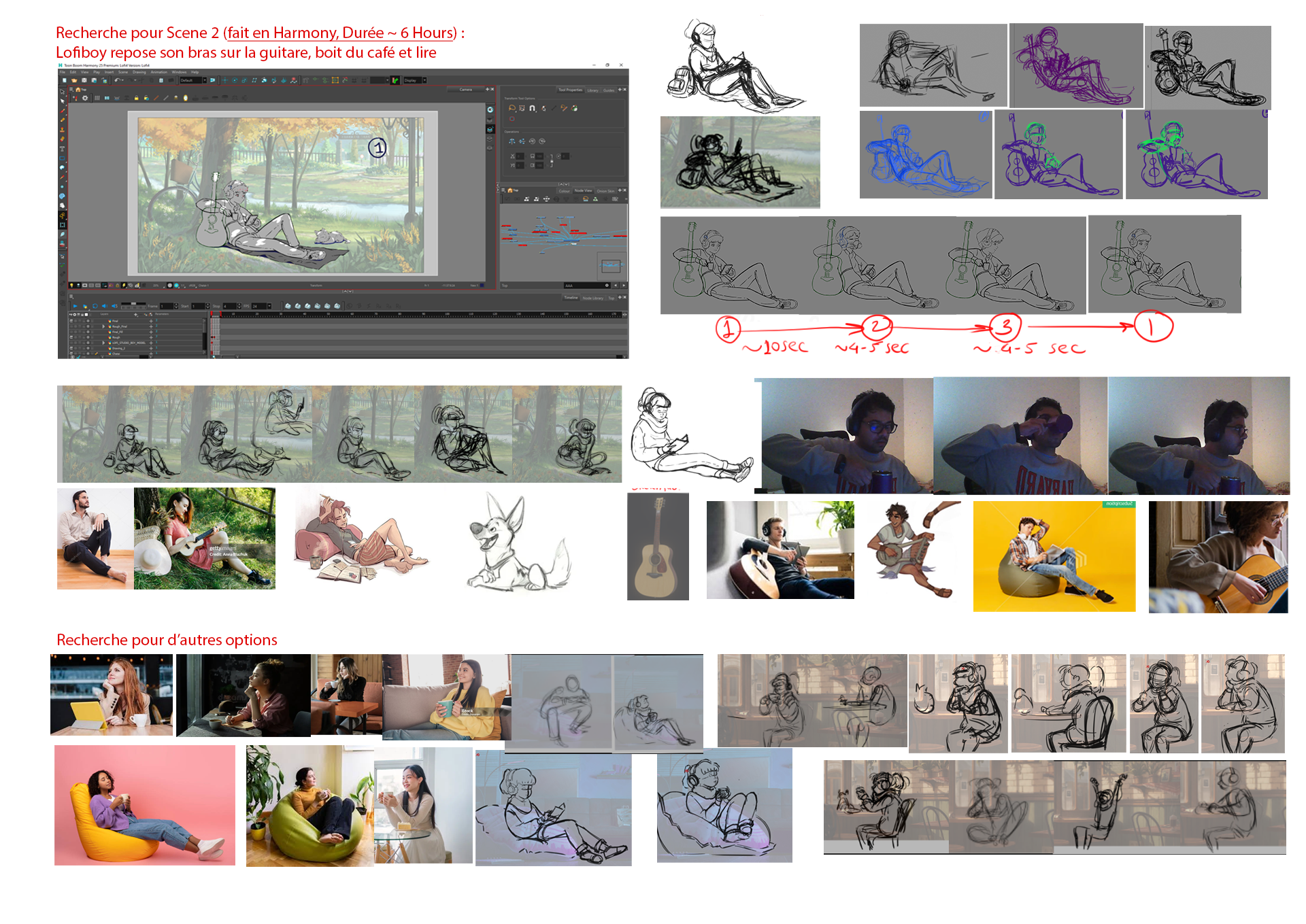This screenshot has height=924, width=1306.
Task: Switch to the Node Library tab
Action: pos(593,298)
